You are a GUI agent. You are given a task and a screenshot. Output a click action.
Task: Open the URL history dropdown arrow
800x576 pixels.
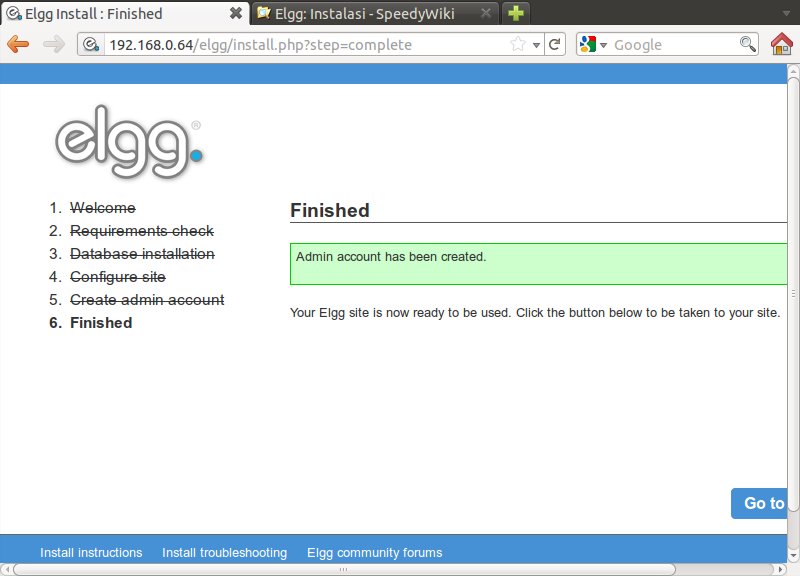[x=536, y=45]
